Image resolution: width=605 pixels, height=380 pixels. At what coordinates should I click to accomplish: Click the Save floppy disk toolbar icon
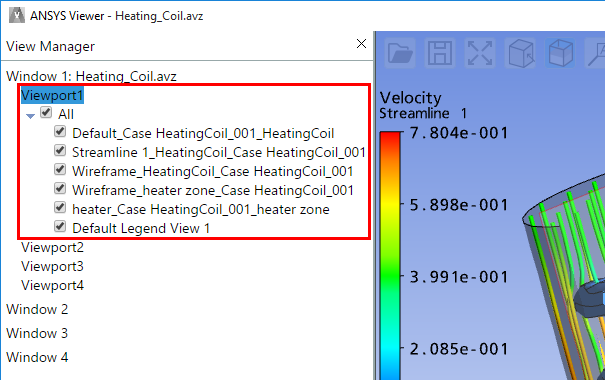[440, 53]
